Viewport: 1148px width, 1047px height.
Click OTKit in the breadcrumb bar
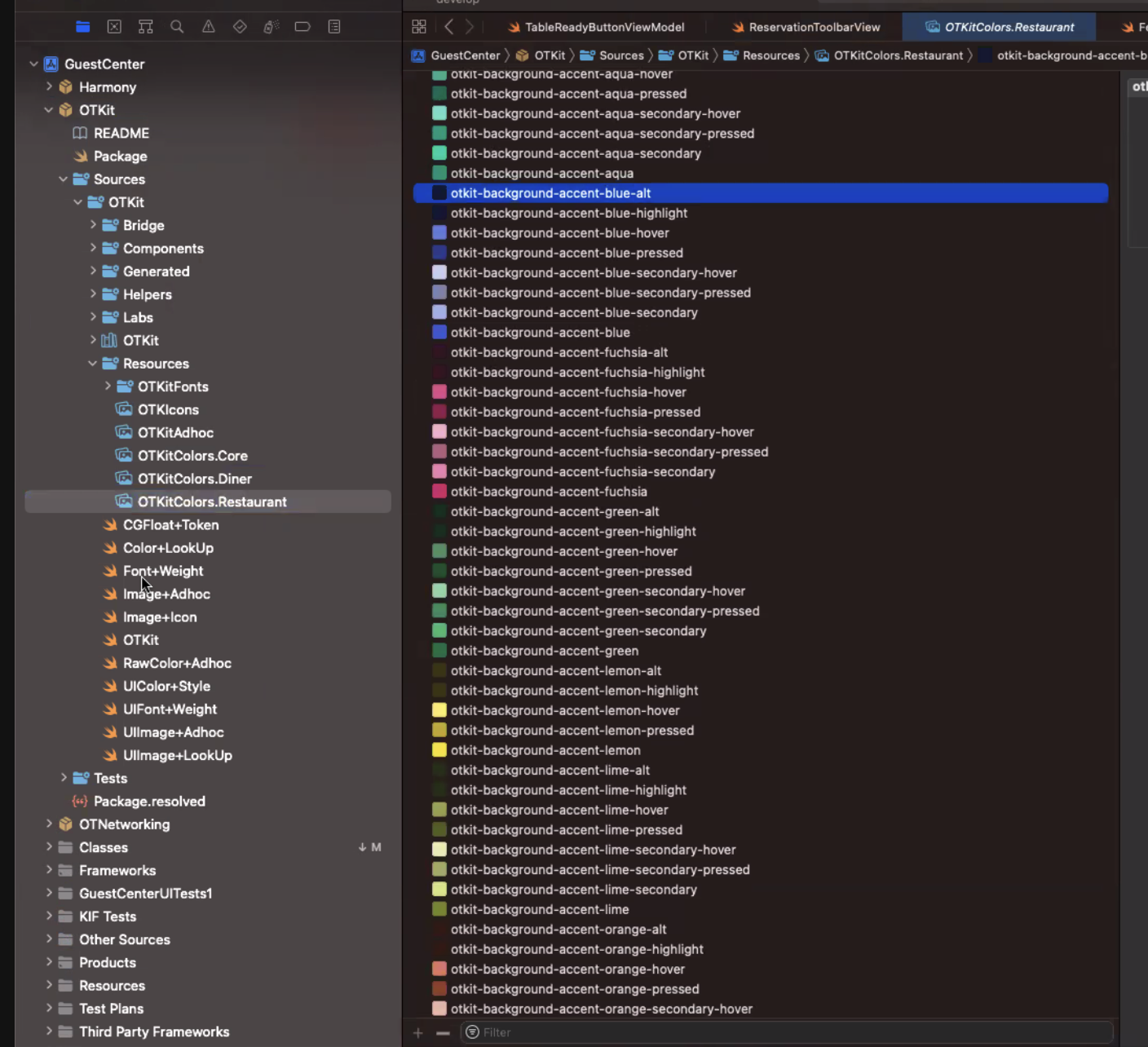click(550, 55)
